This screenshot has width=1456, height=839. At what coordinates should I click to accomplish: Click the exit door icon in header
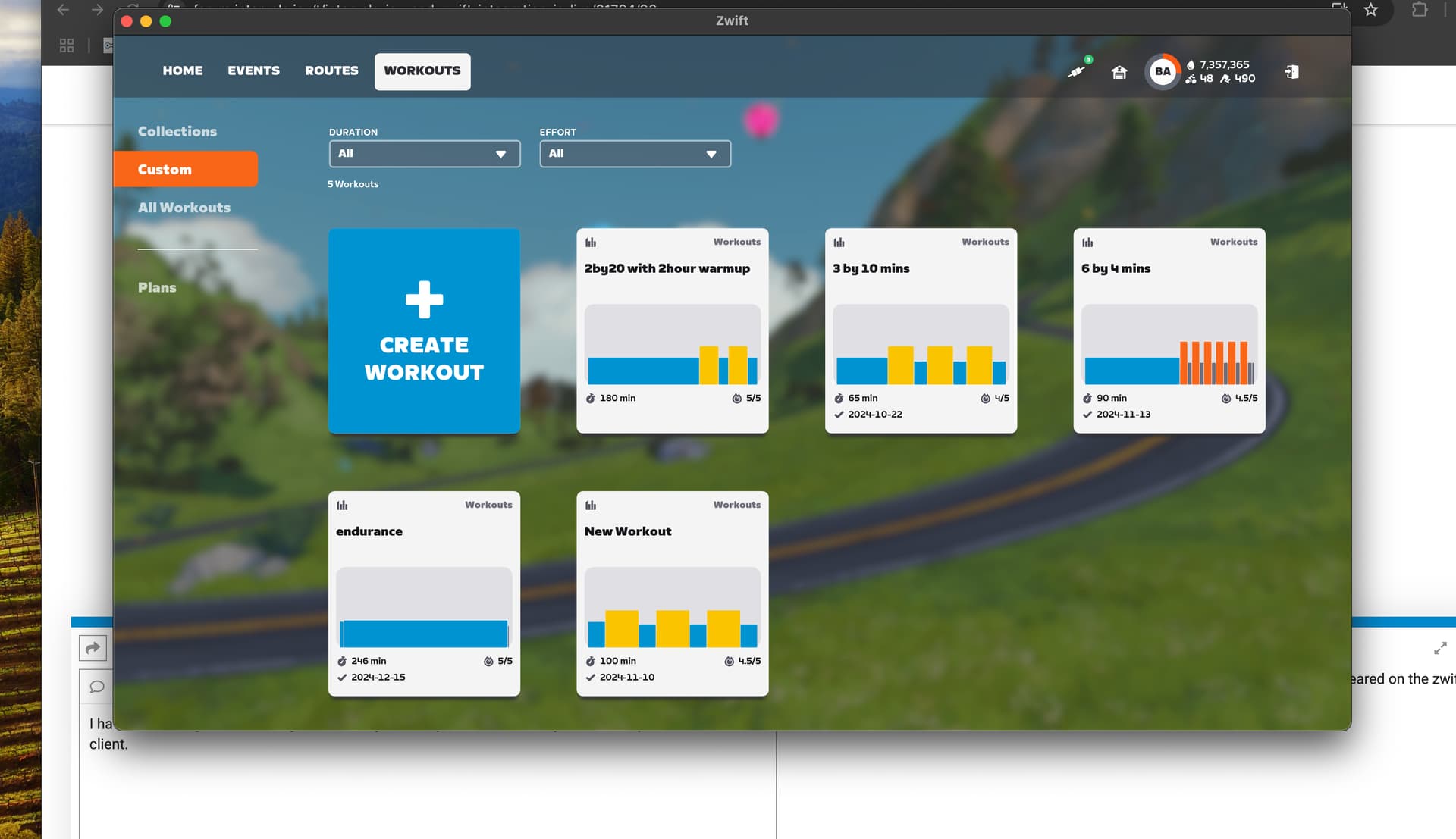[1291, 72]
